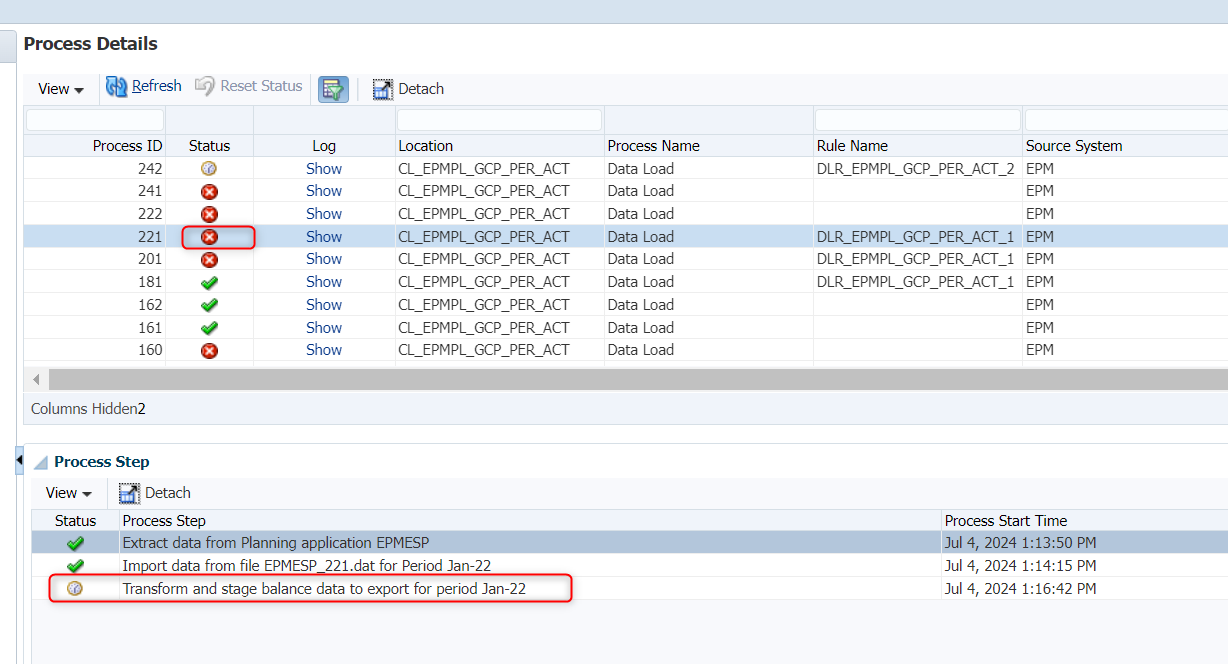Click failed status icon for process 221

click(x=209, y=237)
